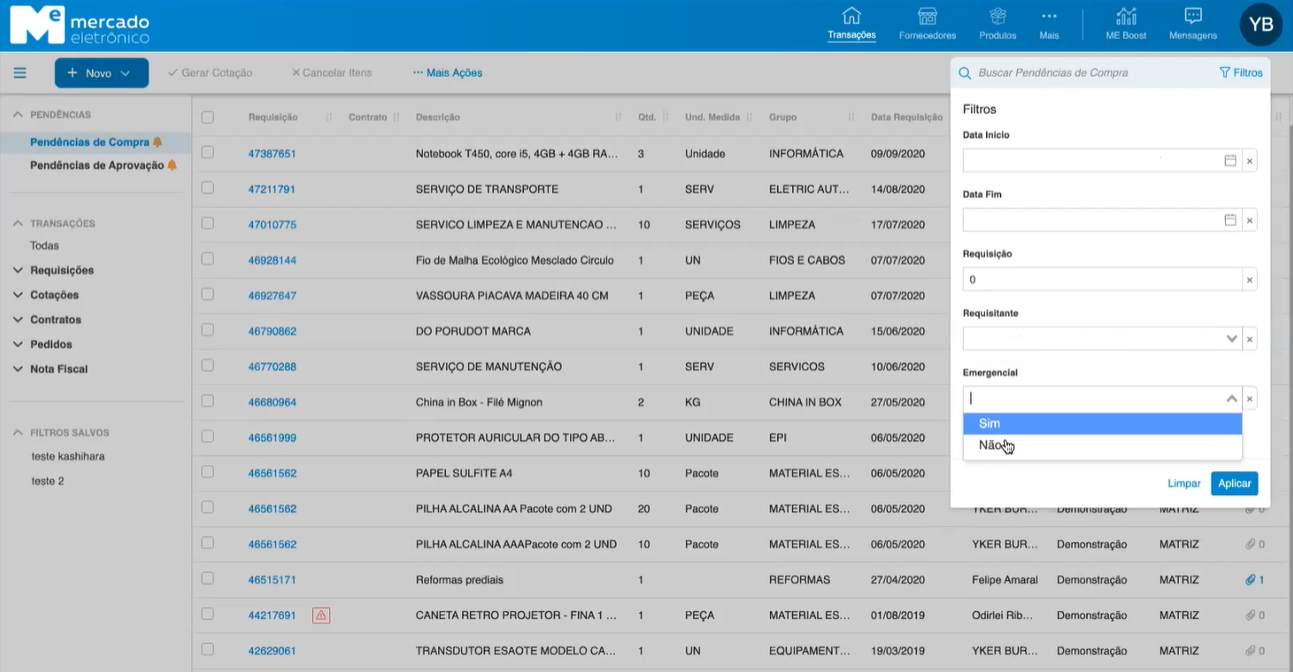Select the checkbox for requisition 47010775
The image size is (1293, 672).
pyautogui.click(x=207, y=224)
